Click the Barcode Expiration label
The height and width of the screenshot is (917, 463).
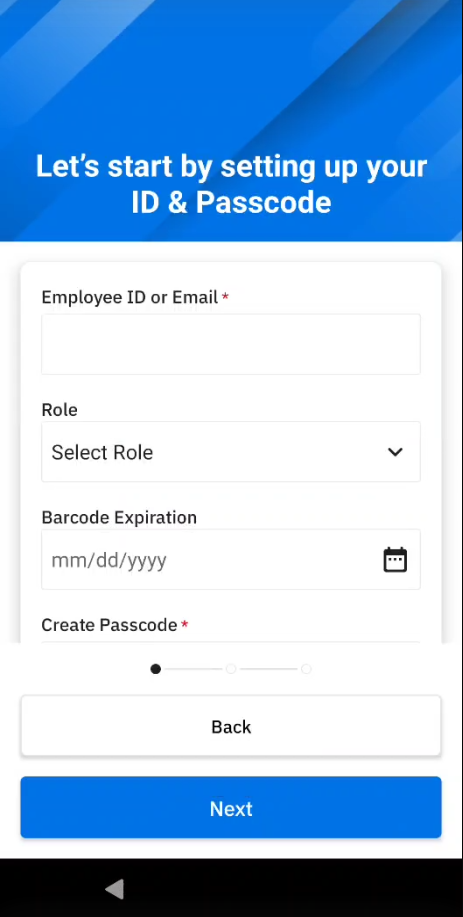tap(119, 517)
